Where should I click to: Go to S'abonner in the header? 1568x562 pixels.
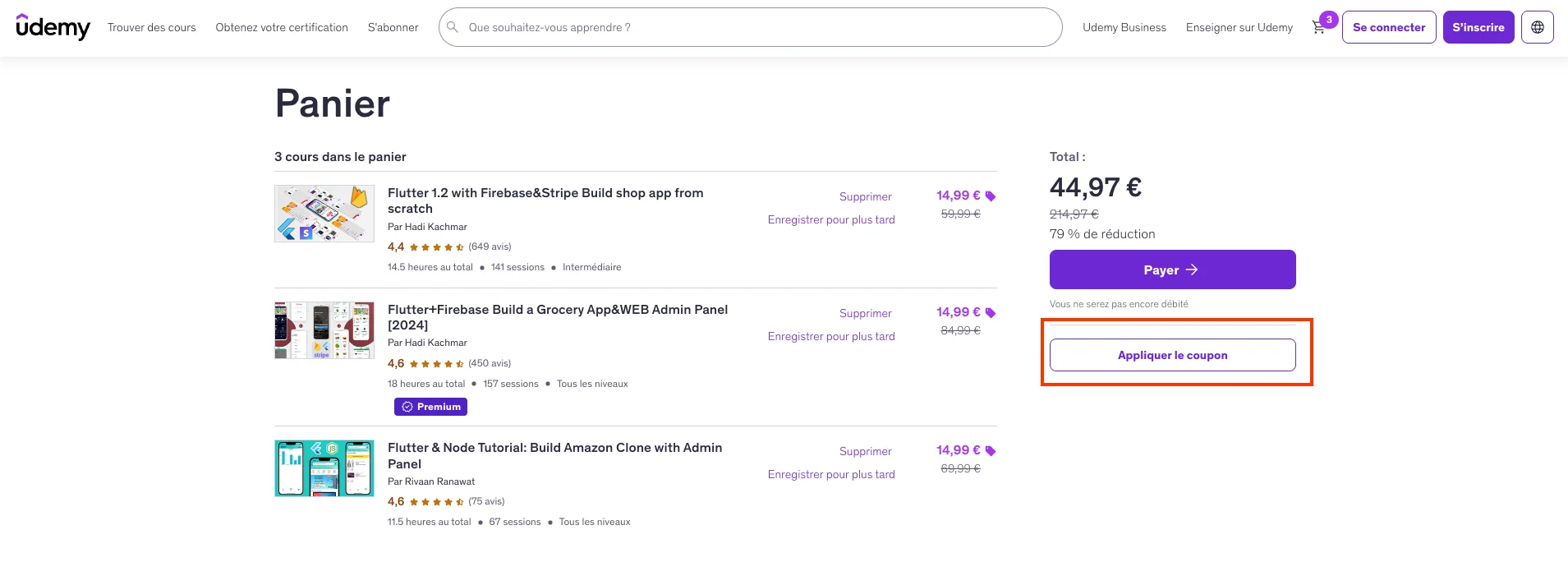click(x=393, y=27)
